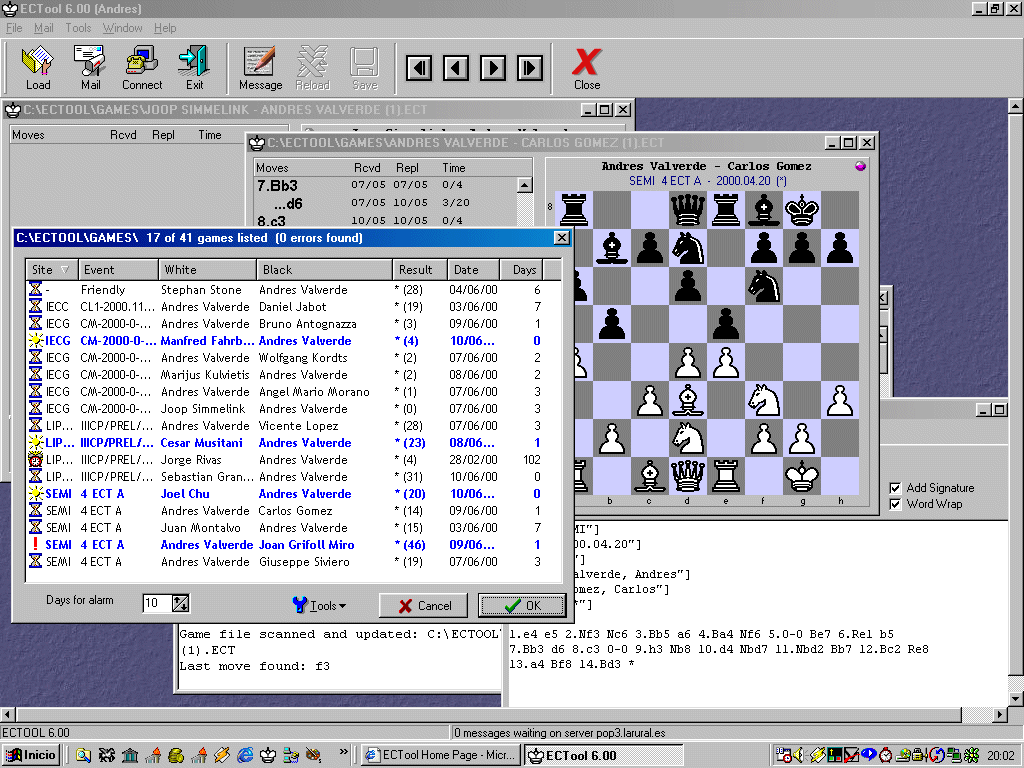The height and width of the screenshot is (768, 1024).
Task: Click the black queen on d8
Action: coord(688,210)
